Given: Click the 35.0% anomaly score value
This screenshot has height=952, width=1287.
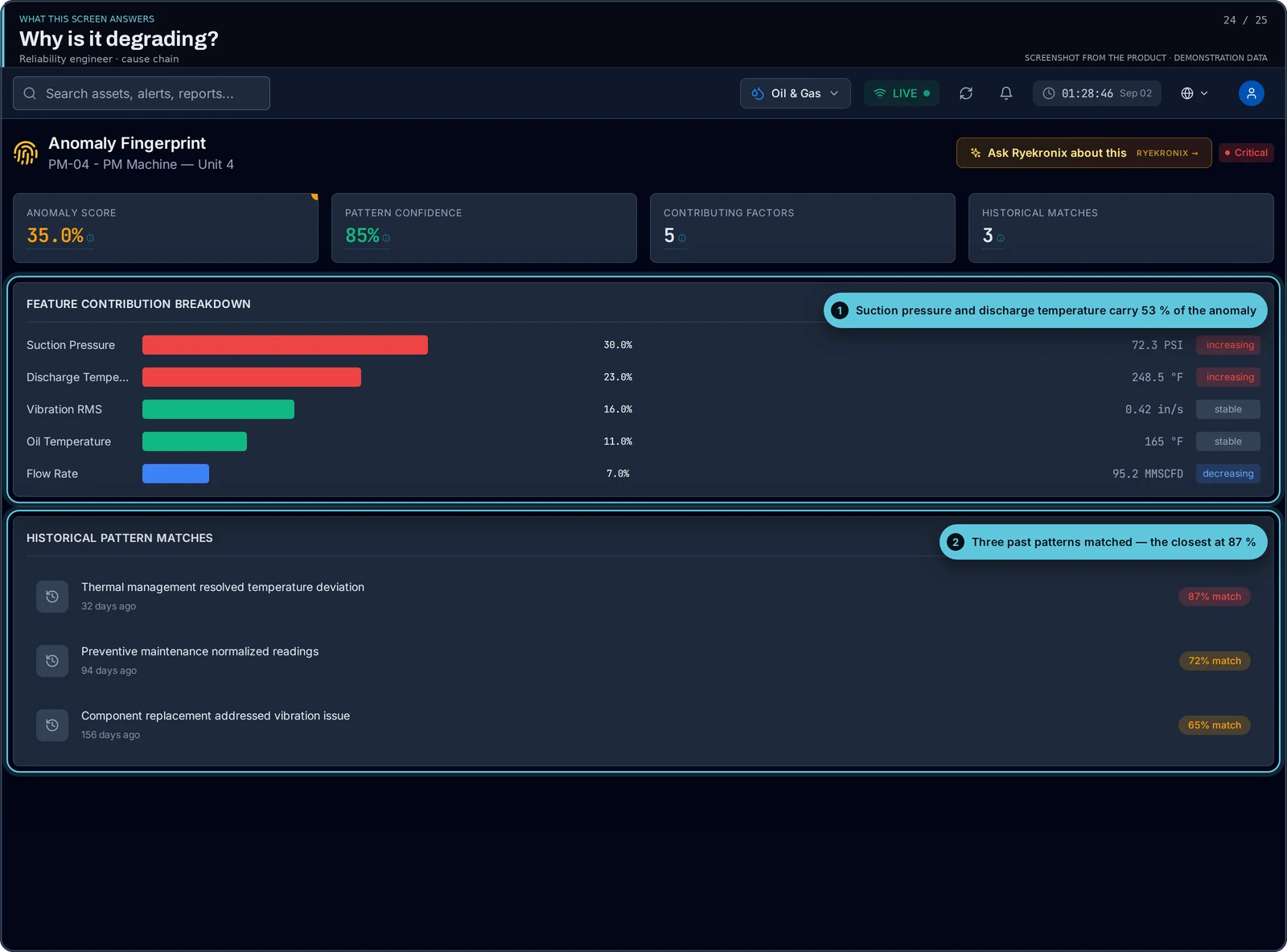Looking at the screenshot, I should 55,236.
